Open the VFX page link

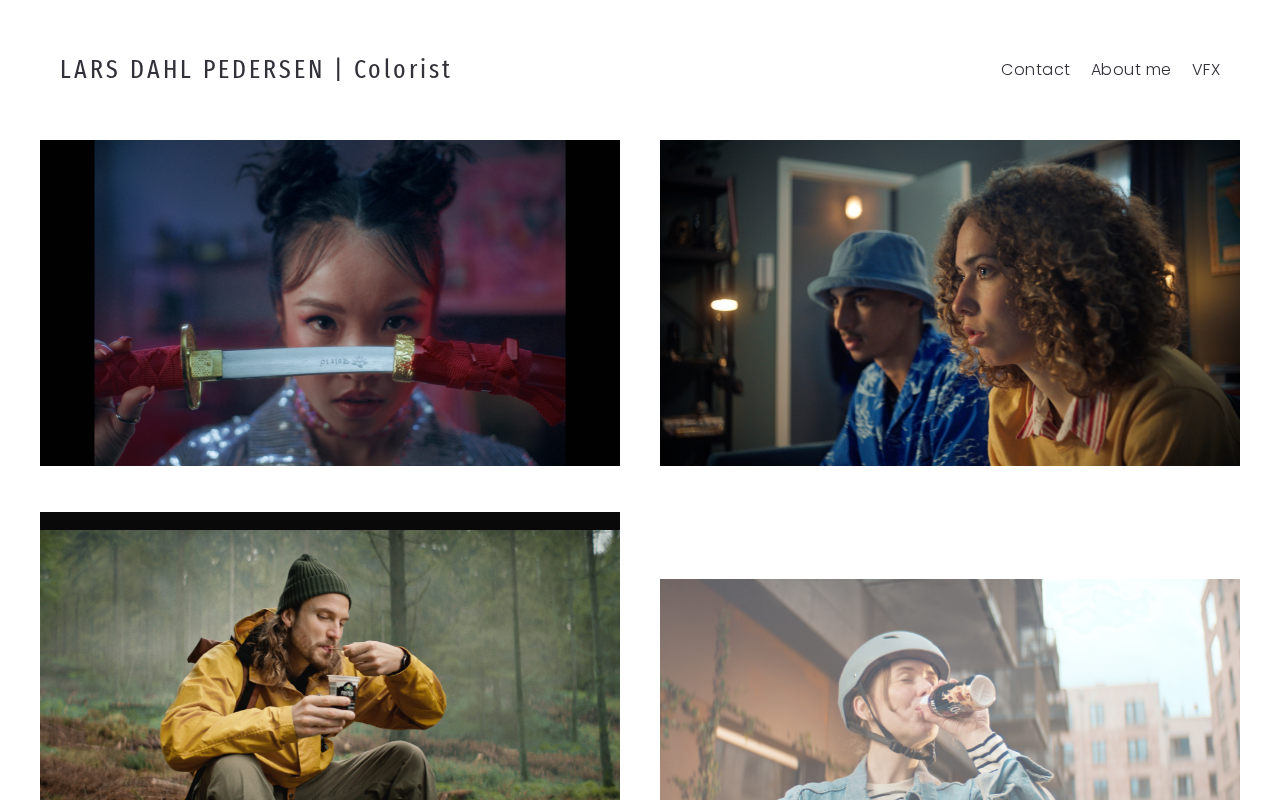[1206, 69]
